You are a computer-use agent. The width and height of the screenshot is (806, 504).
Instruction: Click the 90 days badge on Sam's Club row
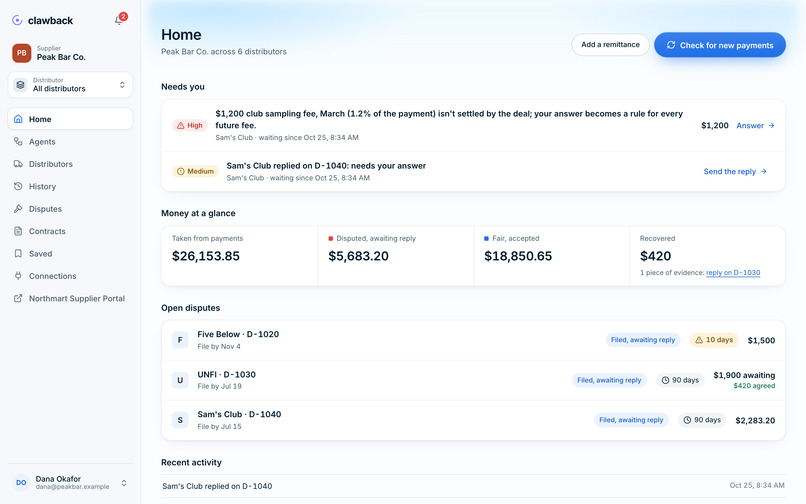702,420
